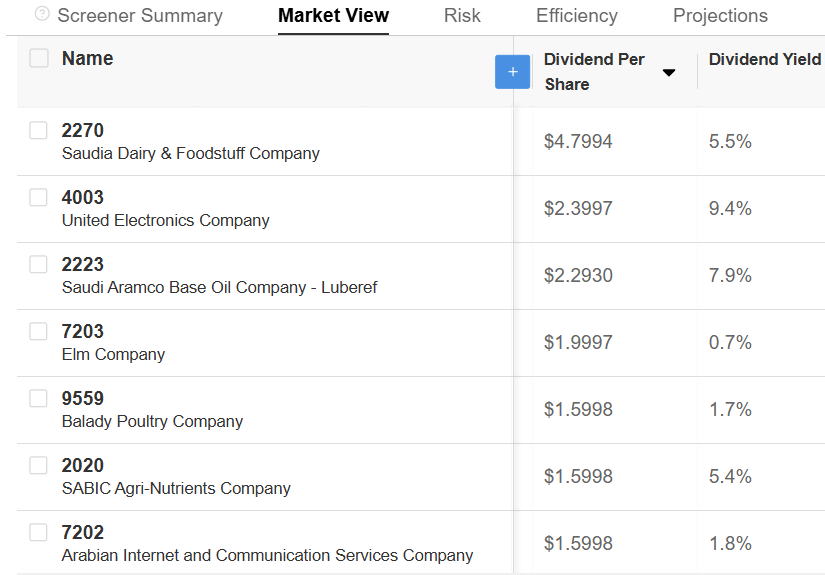825x575 pixels.
Task: Click Balady Poultry Company name
Action: pyautogui.click(x=152, y=421)
